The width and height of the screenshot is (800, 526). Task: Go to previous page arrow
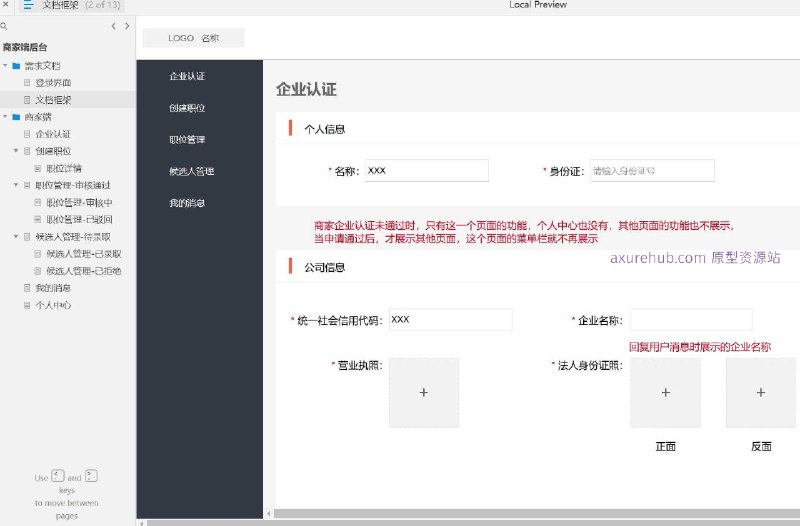[x=113, y=26]
